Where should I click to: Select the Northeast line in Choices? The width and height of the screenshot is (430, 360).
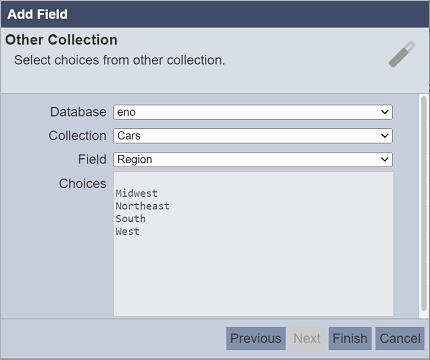[142, 206]
